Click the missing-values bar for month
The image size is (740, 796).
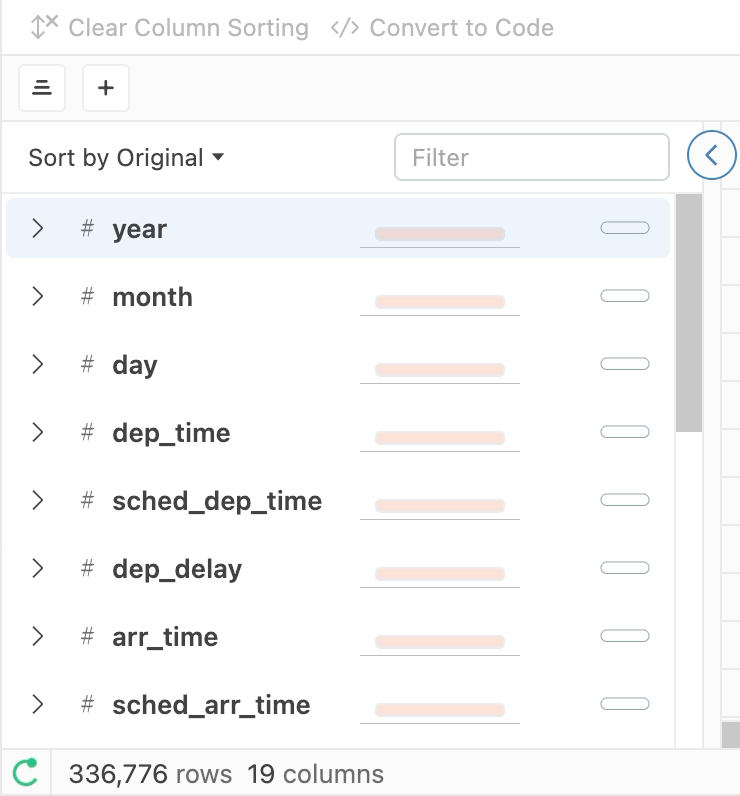point(439,302)
